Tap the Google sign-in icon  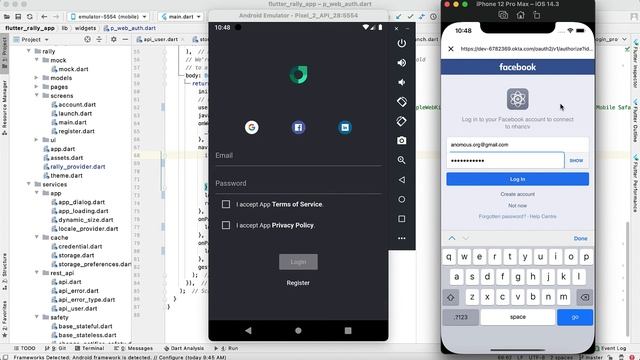click(x=251, y=127)
